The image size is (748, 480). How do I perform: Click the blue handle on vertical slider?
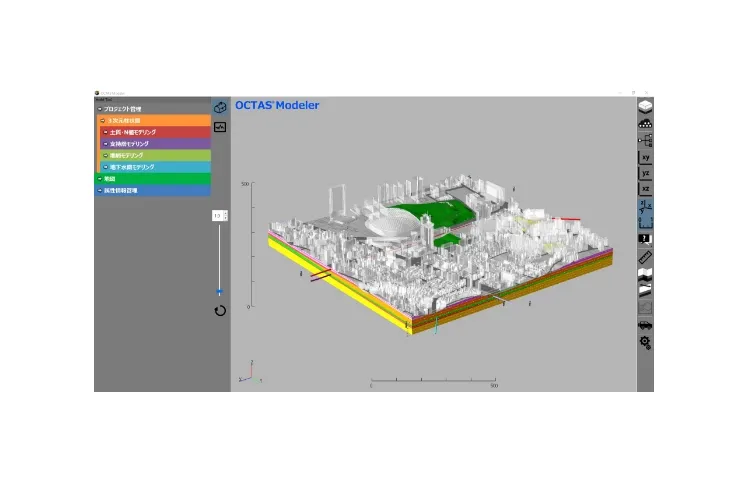pos(219,291)
